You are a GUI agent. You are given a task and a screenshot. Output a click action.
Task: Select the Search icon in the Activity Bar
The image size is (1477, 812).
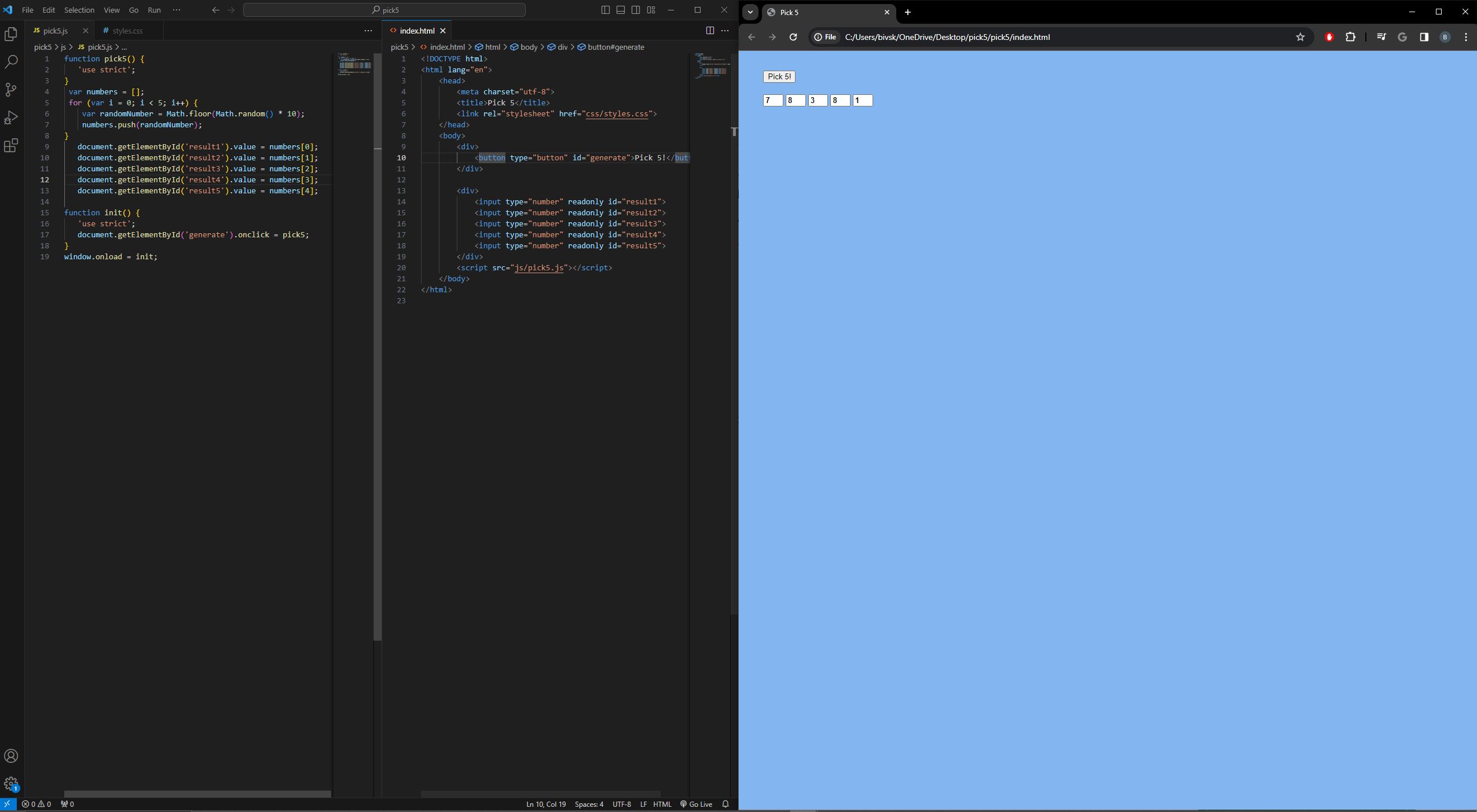point(12,61)
